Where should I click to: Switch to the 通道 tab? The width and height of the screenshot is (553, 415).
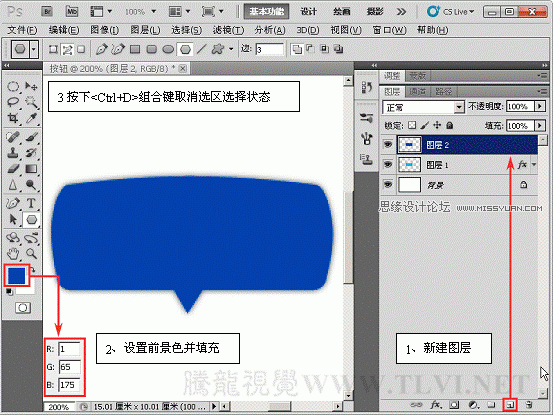[418, 92]
